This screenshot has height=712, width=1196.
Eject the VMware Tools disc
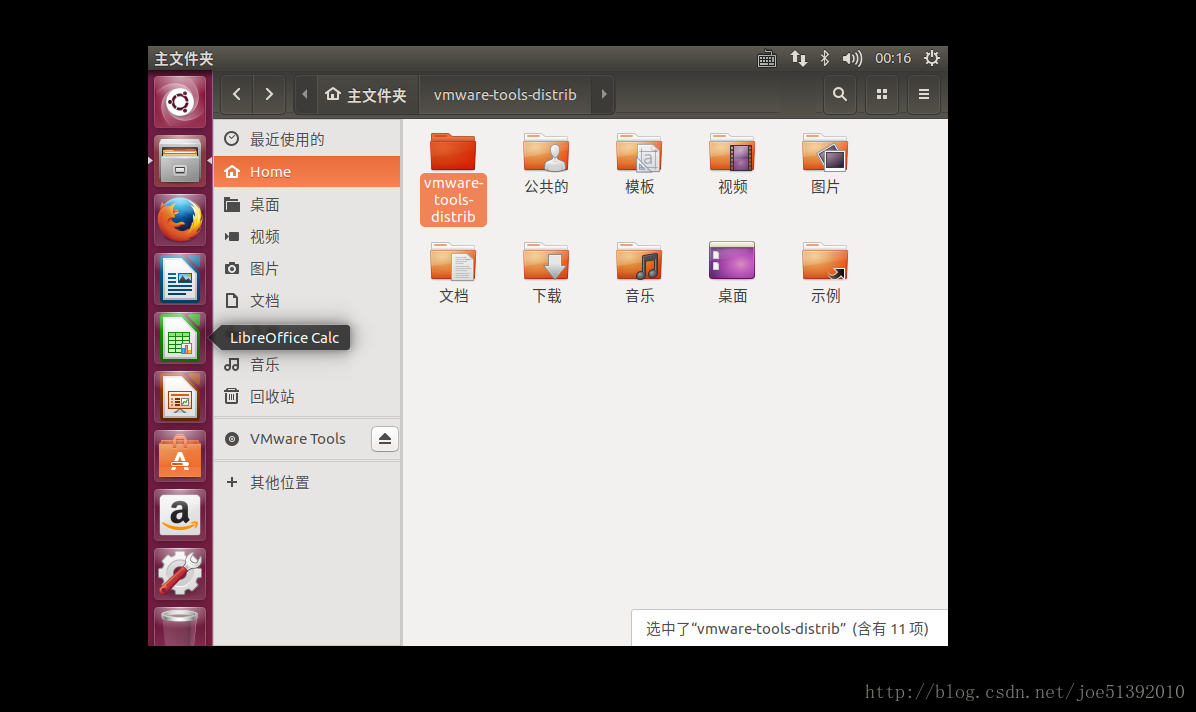point(384,439)
